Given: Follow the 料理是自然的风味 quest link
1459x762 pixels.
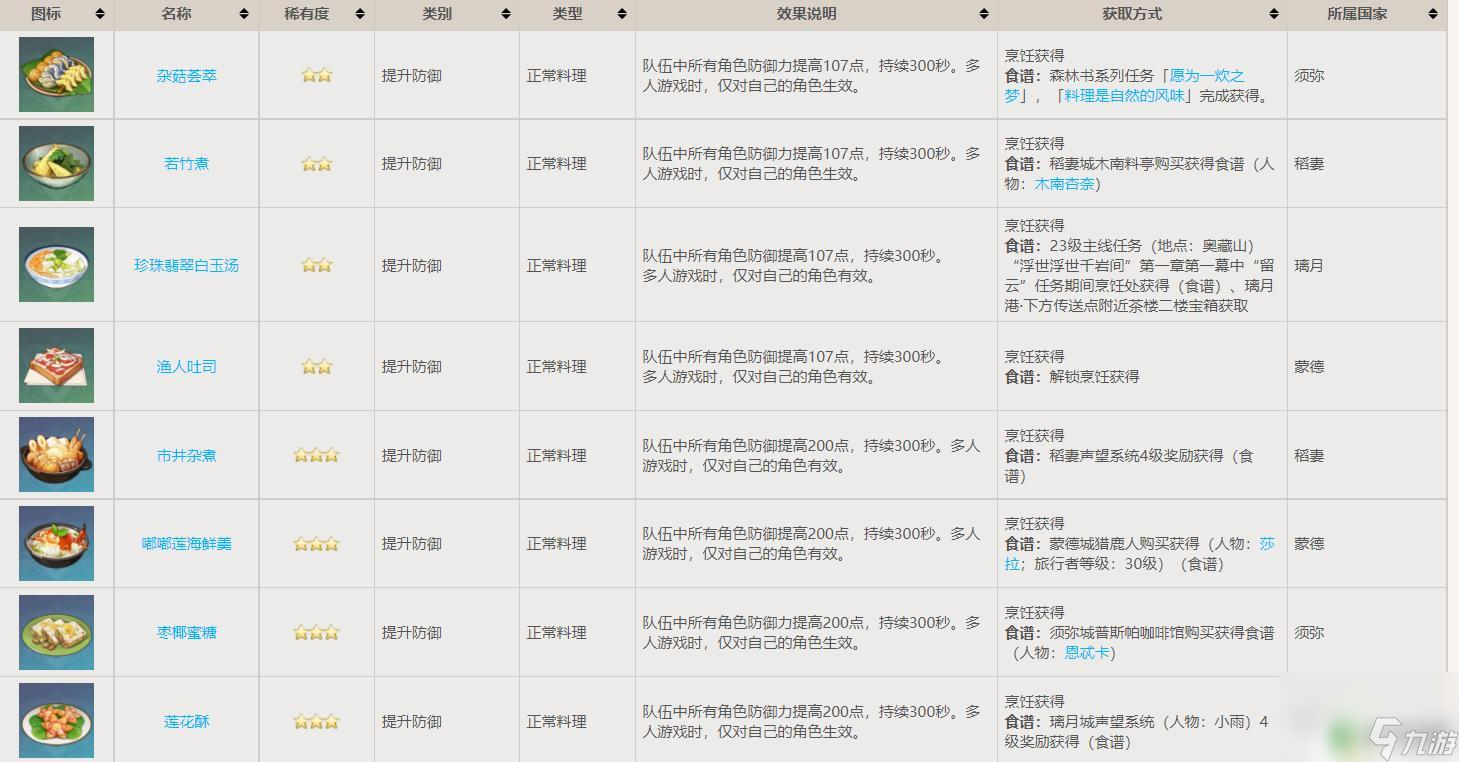Looking at the screenshot, I should tap(1125, 96).
